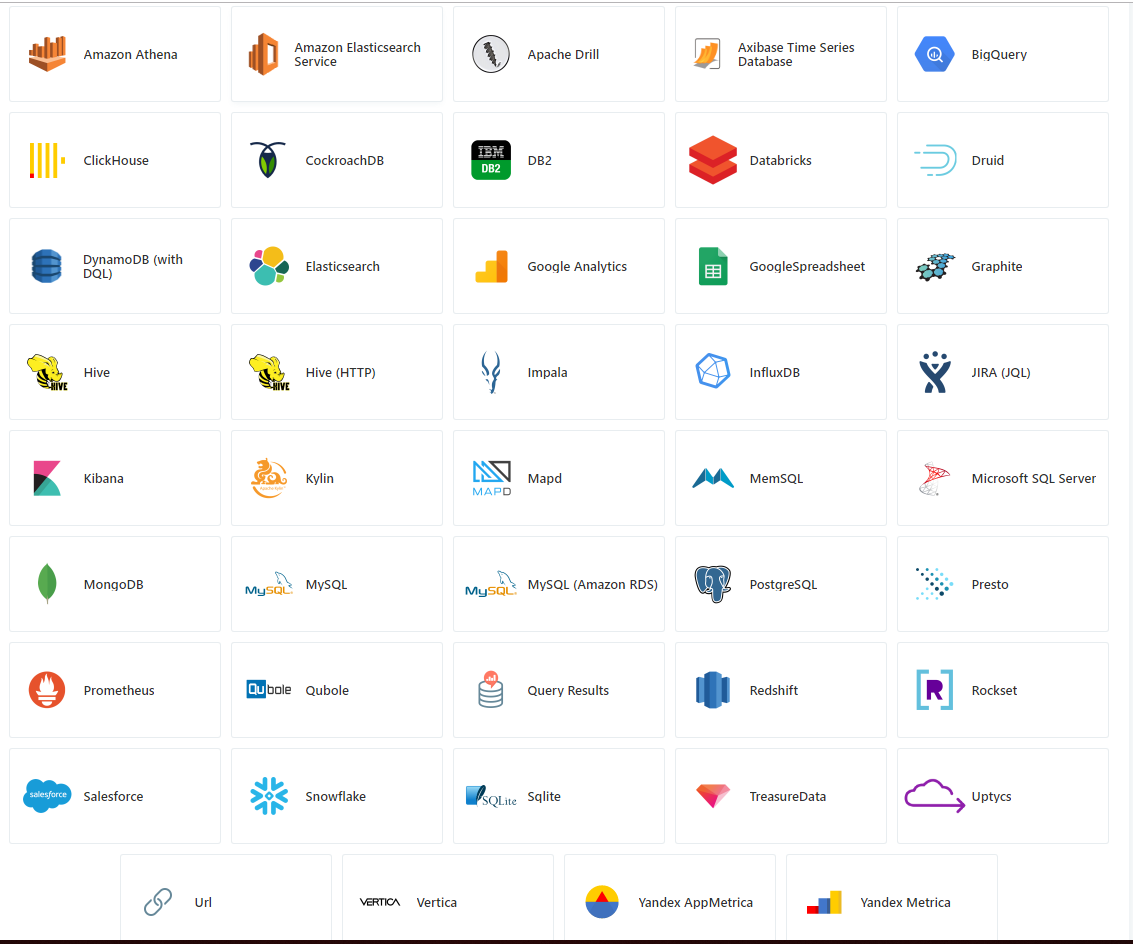Select the MongoDB green leaf icon
The image size is (1133, 944).
pos(47,583)
